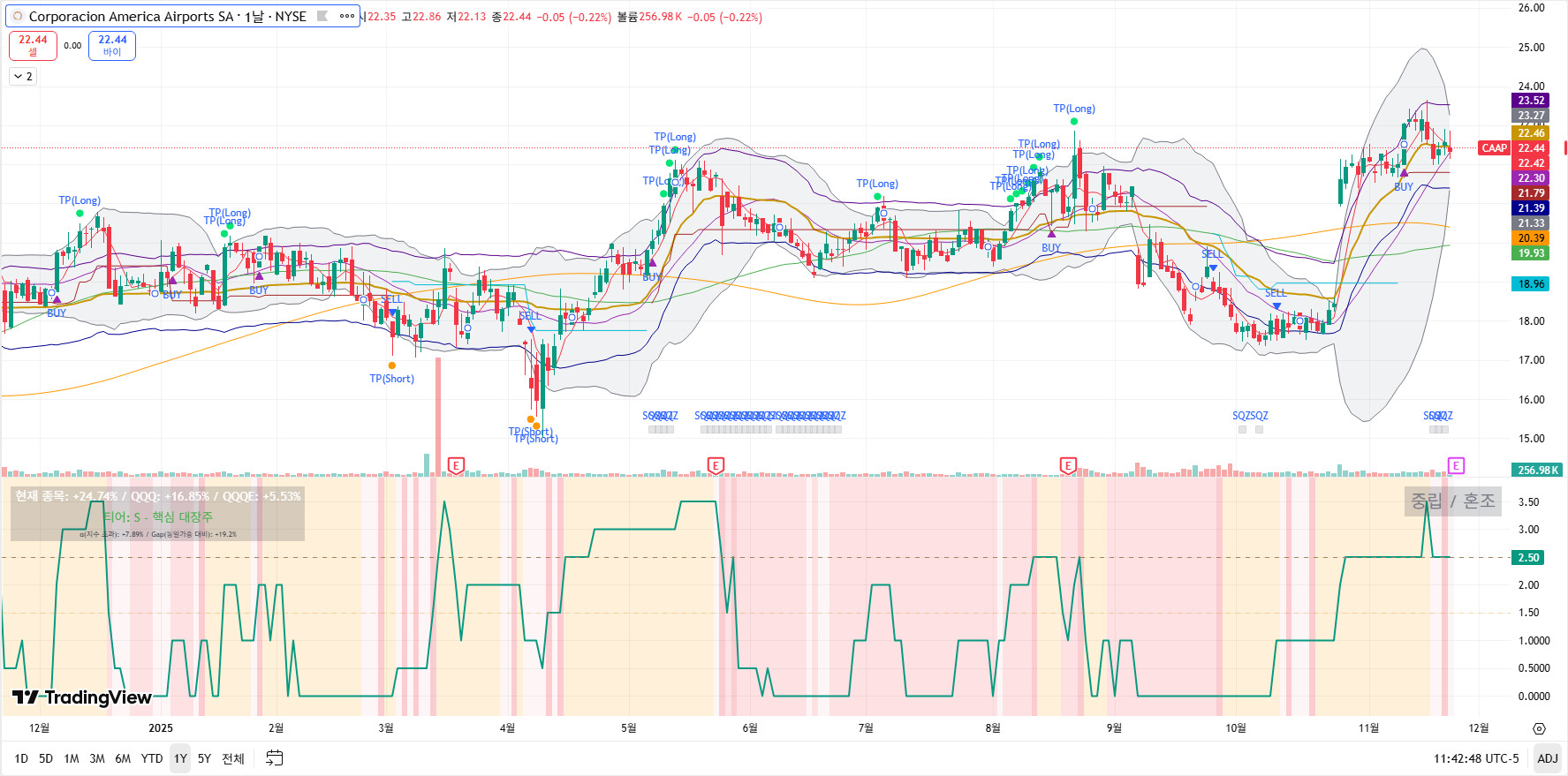Click the 1.50 indicator scale value
This screenshot has width=1568, height=776.
[1528, 613]
